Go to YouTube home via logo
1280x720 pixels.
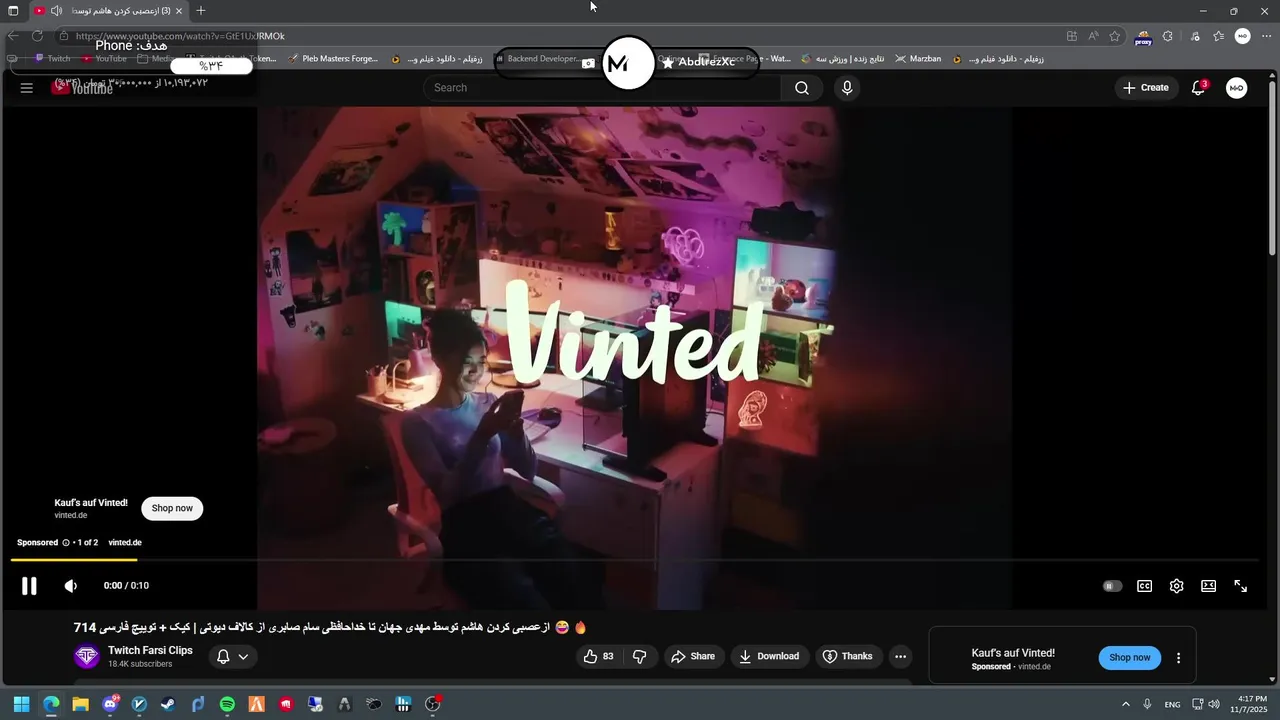click(x=83, y=88)
